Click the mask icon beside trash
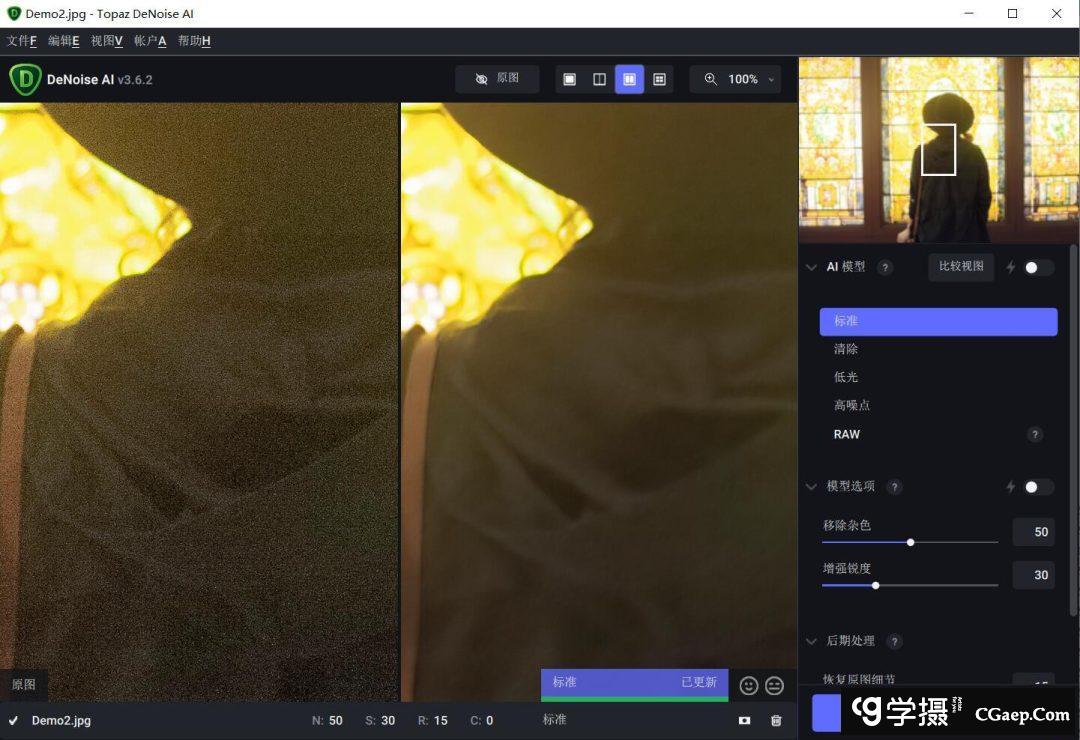The height and width of the screenshot is (740, 1080). tap(745, 720)
